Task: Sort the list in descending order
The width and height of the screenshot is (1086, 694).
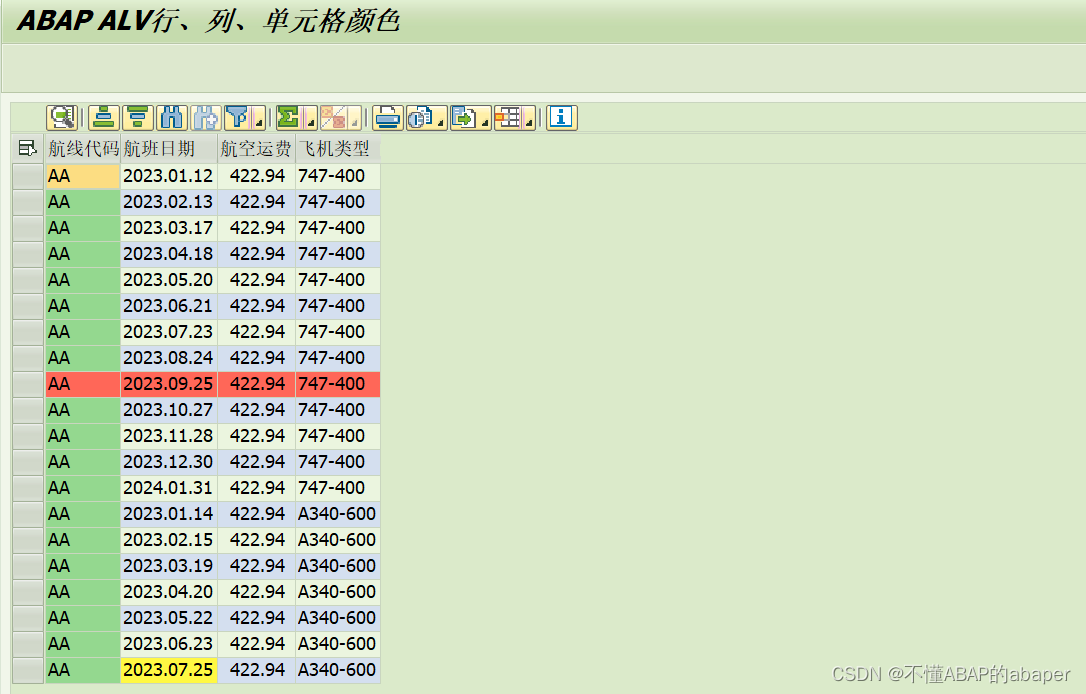Action: tap(136, 118)
